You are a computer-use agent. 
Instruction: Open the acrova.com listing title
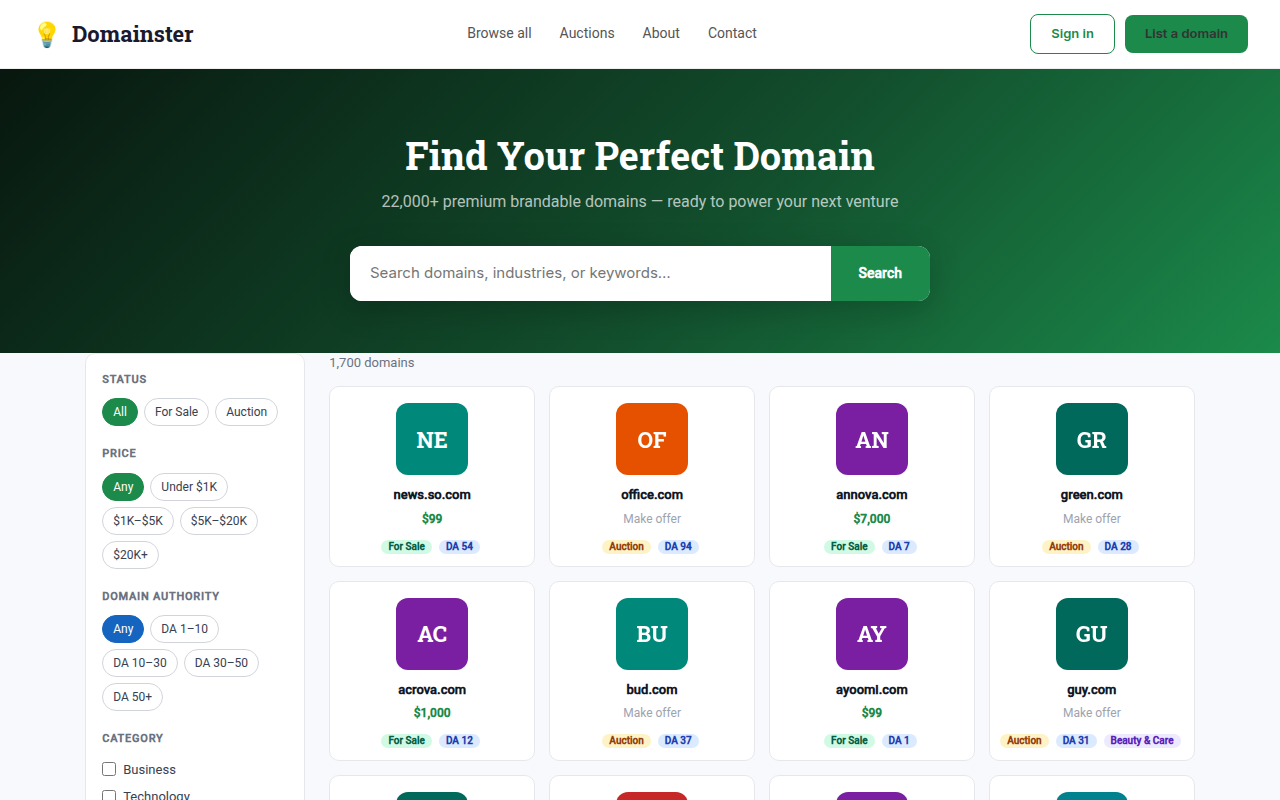[x=432, y=690]
